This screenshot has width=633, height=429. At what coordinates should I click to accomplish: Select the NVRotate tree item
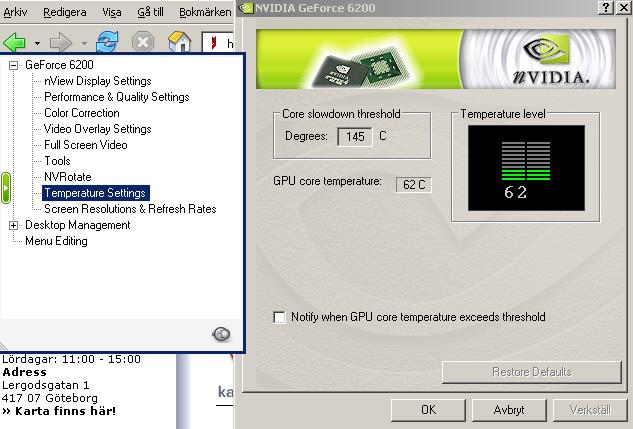(68, 177)
